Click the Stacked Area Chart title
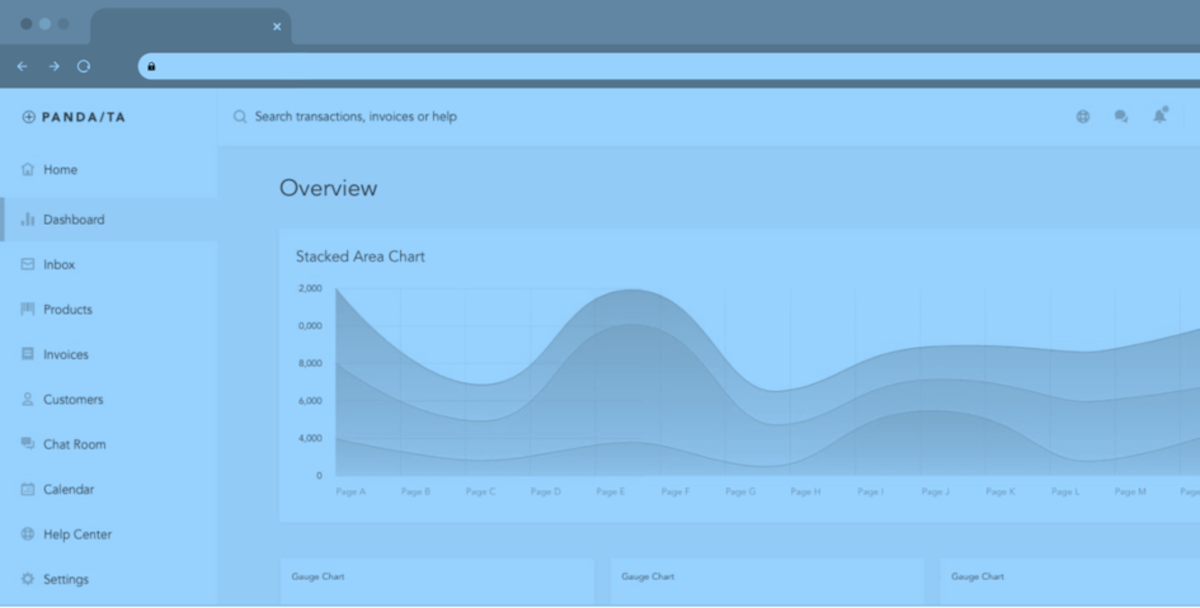Image resolution: width=1200 pixels, height=608 pixels. 360,257
